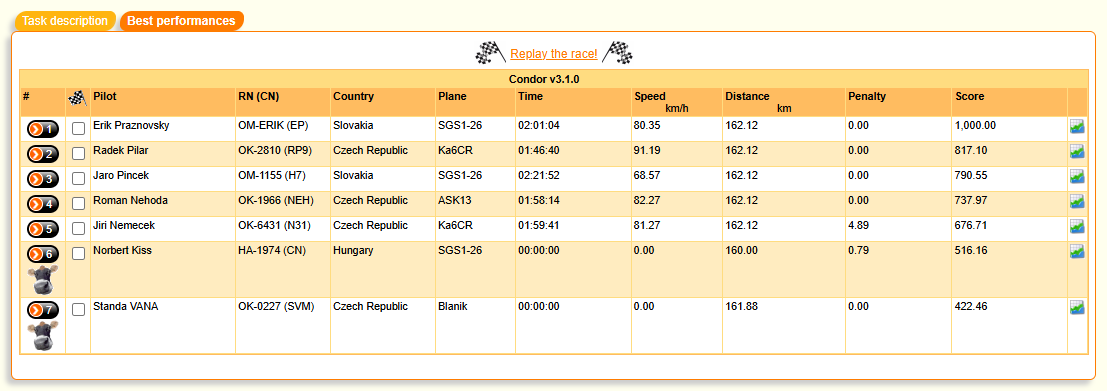Image resolution: width=1107 pixels, height=391 pixels.
Task: Click the checkered flag icon left of Replay link
Action: [491, 53]
